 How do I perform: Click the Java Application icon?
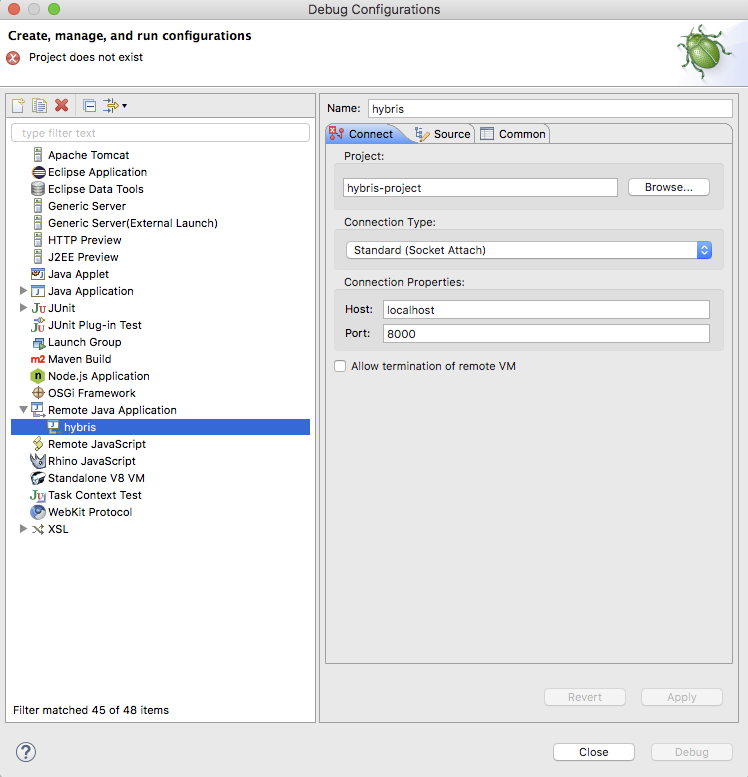click(38, 291)
